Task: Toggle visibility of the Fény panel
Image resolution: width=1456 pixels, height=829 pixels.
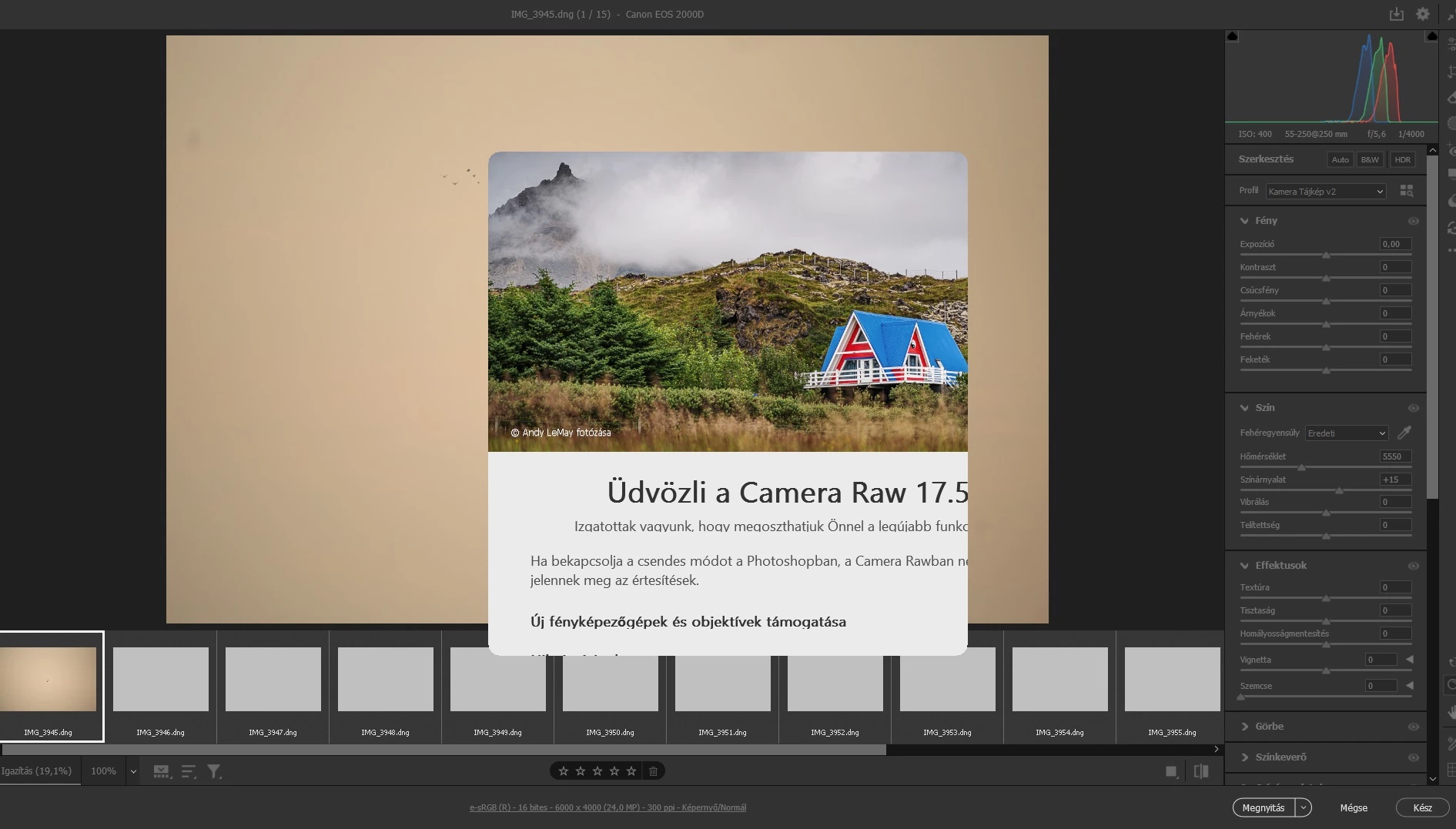Action: pyautogui.click(x=1414, y=221)
